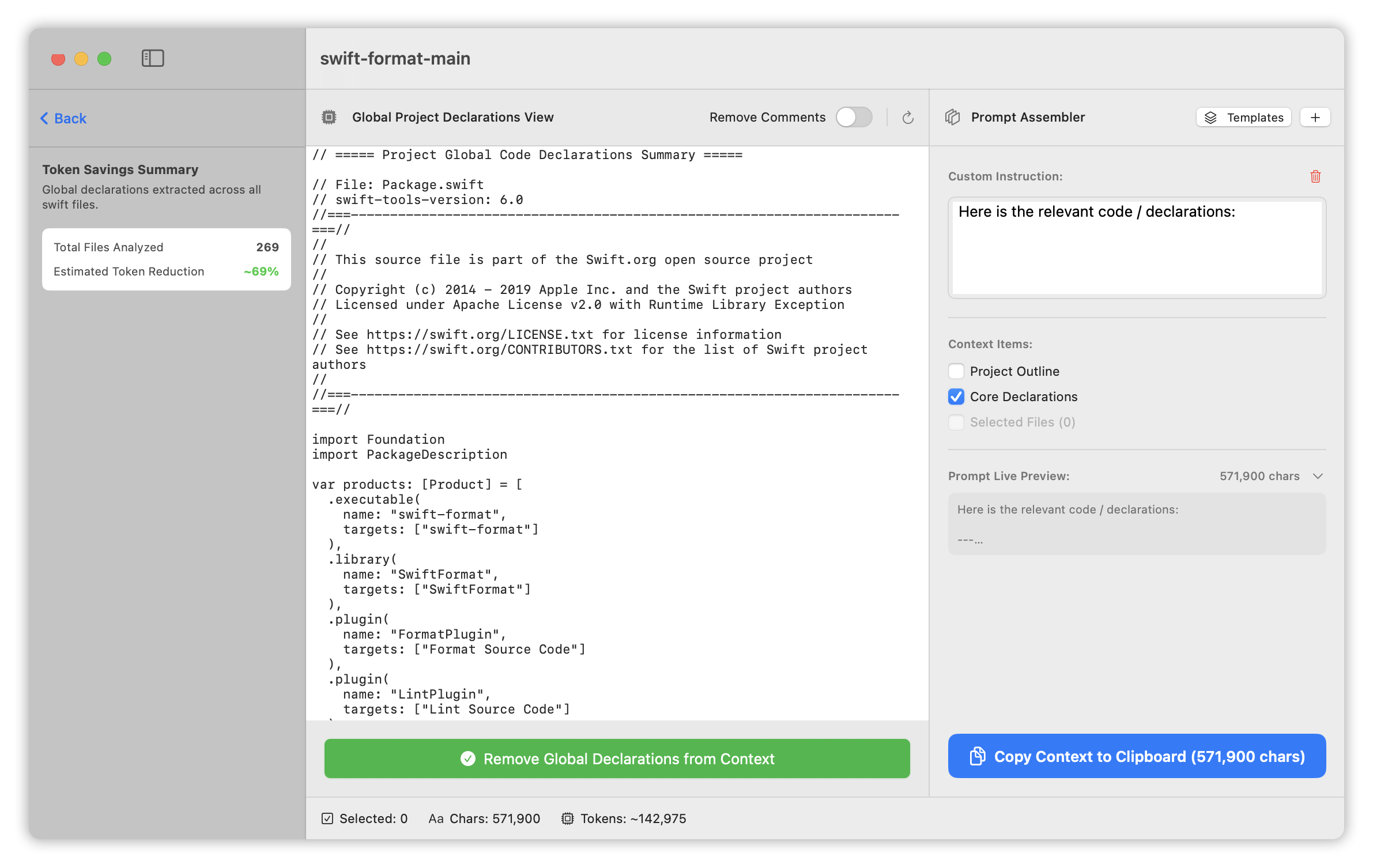
Task: Click the 'var products: [Product] = [' line
Action: tap(417, 484)
